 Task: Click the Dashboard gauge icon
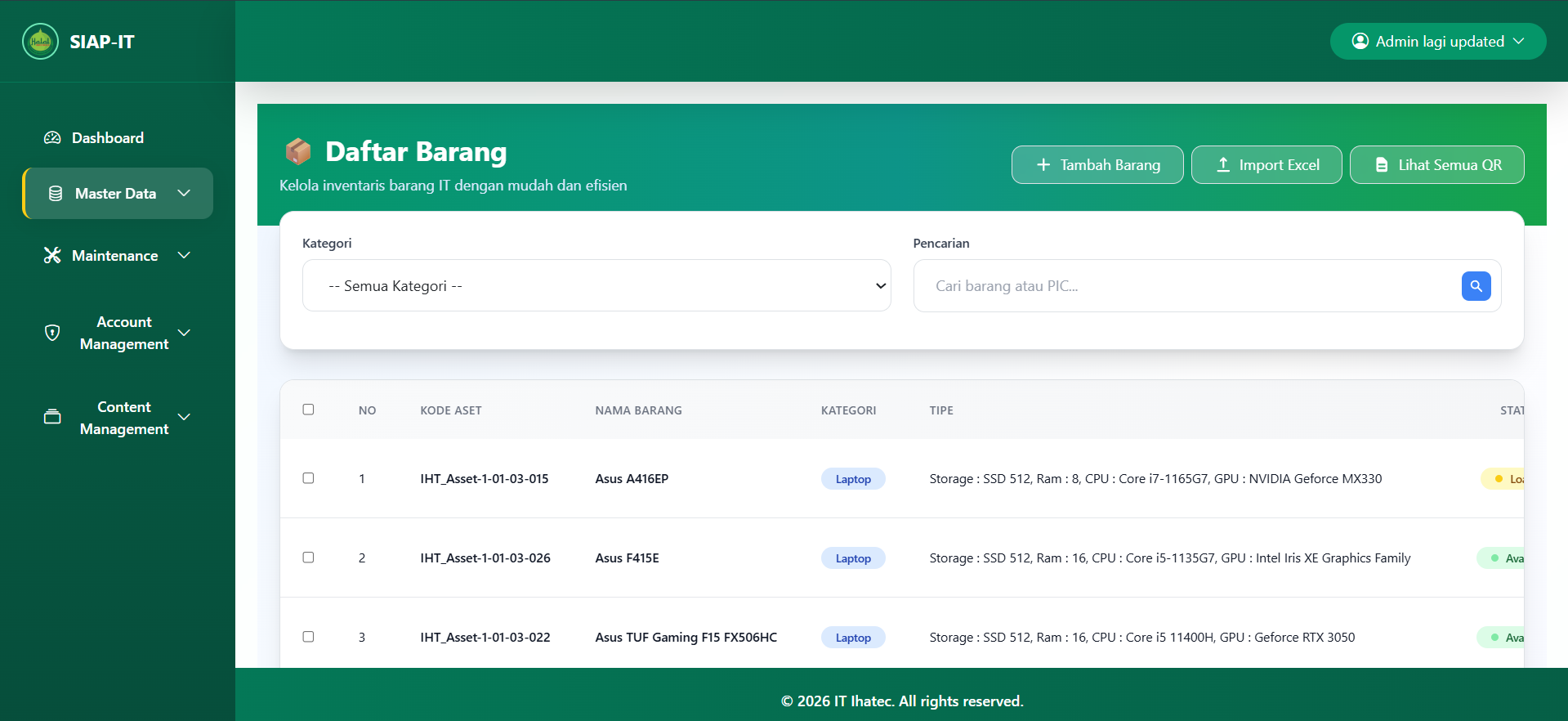click(x=52, y=137)
